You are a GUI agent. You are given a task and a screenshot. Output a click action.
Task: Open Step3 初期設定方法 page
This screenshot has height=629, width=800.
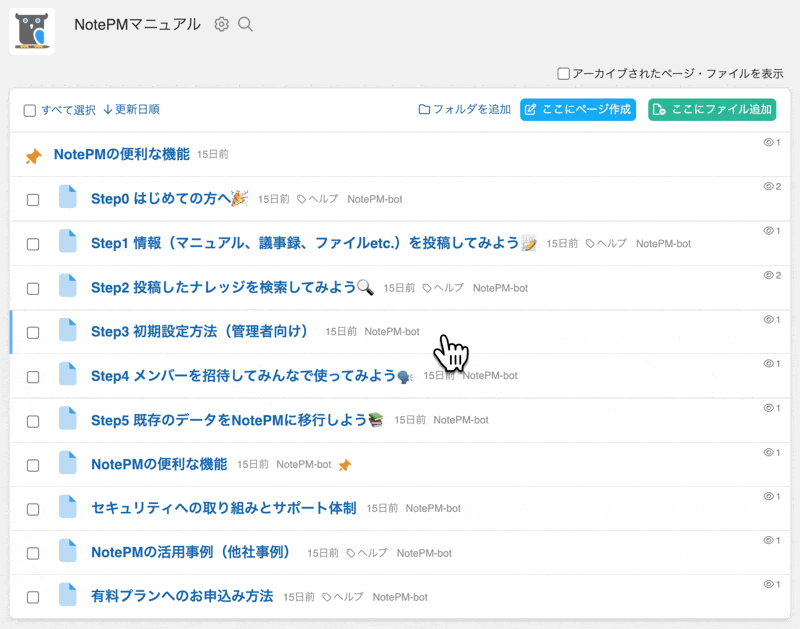(199, 332)
